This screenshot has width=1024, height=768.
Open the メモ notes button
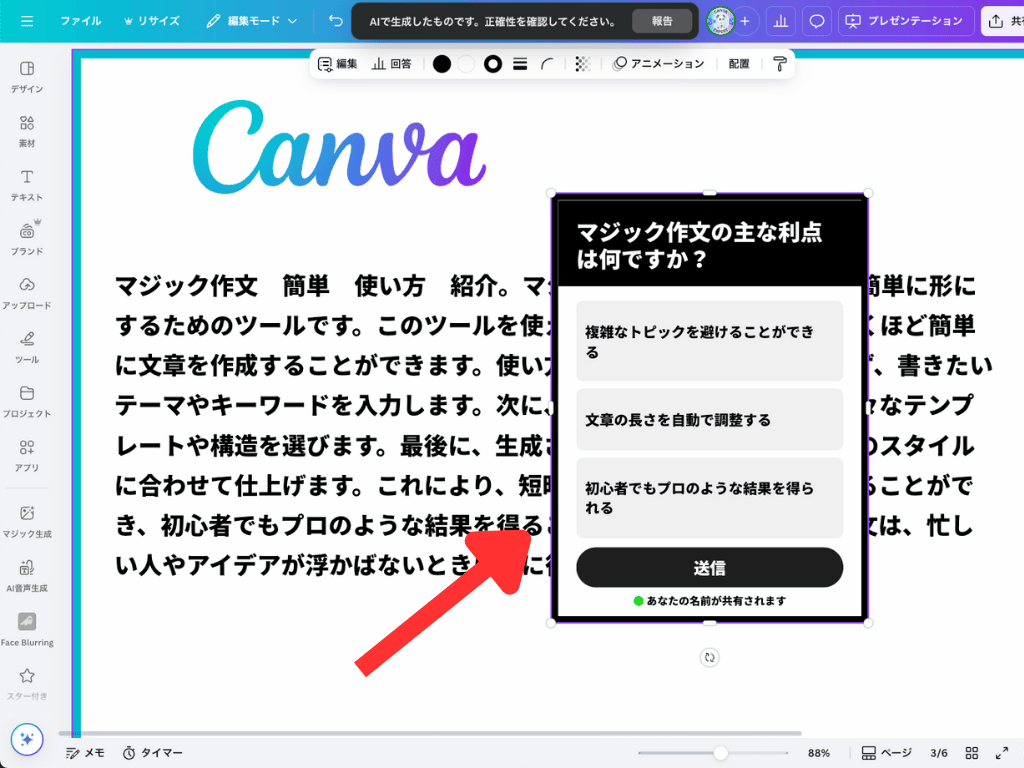[85, 753]
